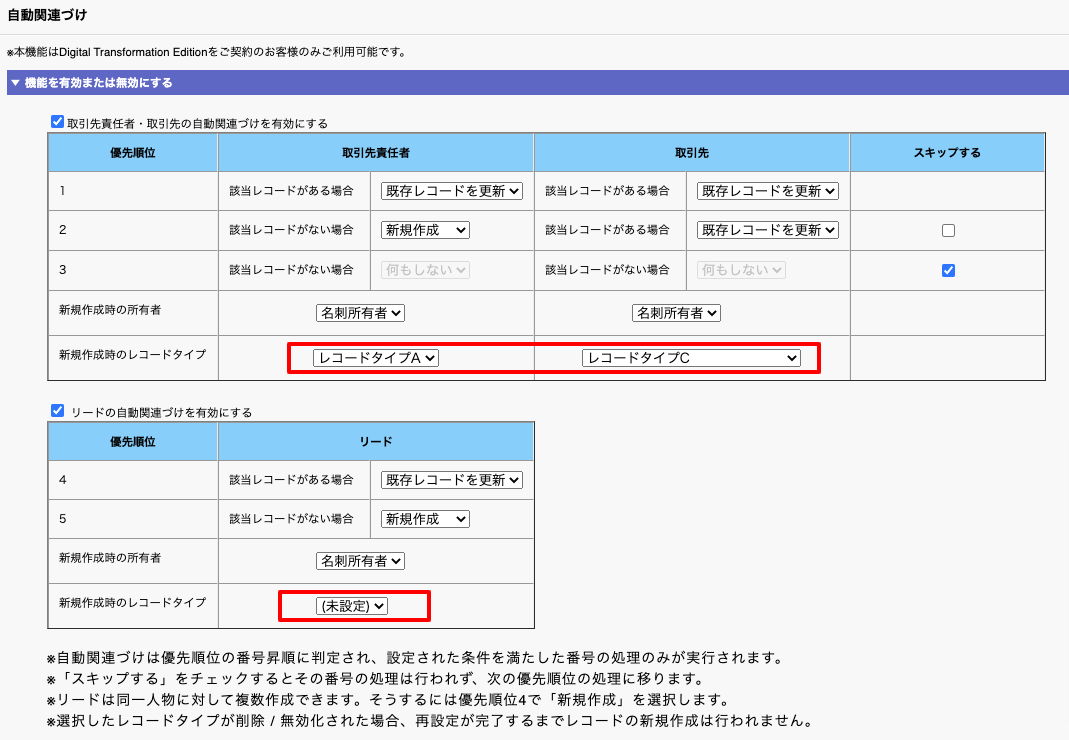Open the レコードタイプA dropdown
Viewport: 1069px width, 740px height.
pos(376,357)
